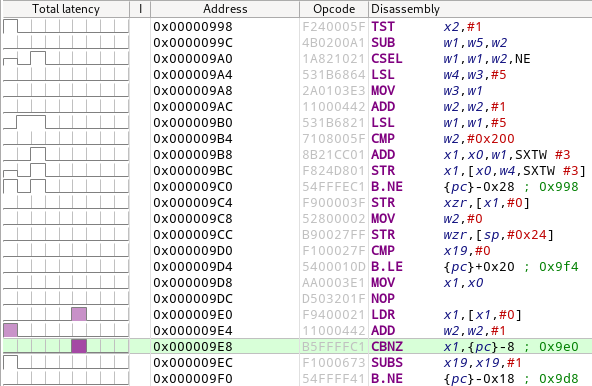Viewport: 592px width, 386px height.
Task: Select opcode F9400021 in the LDR row
Action: coord(333,314)
